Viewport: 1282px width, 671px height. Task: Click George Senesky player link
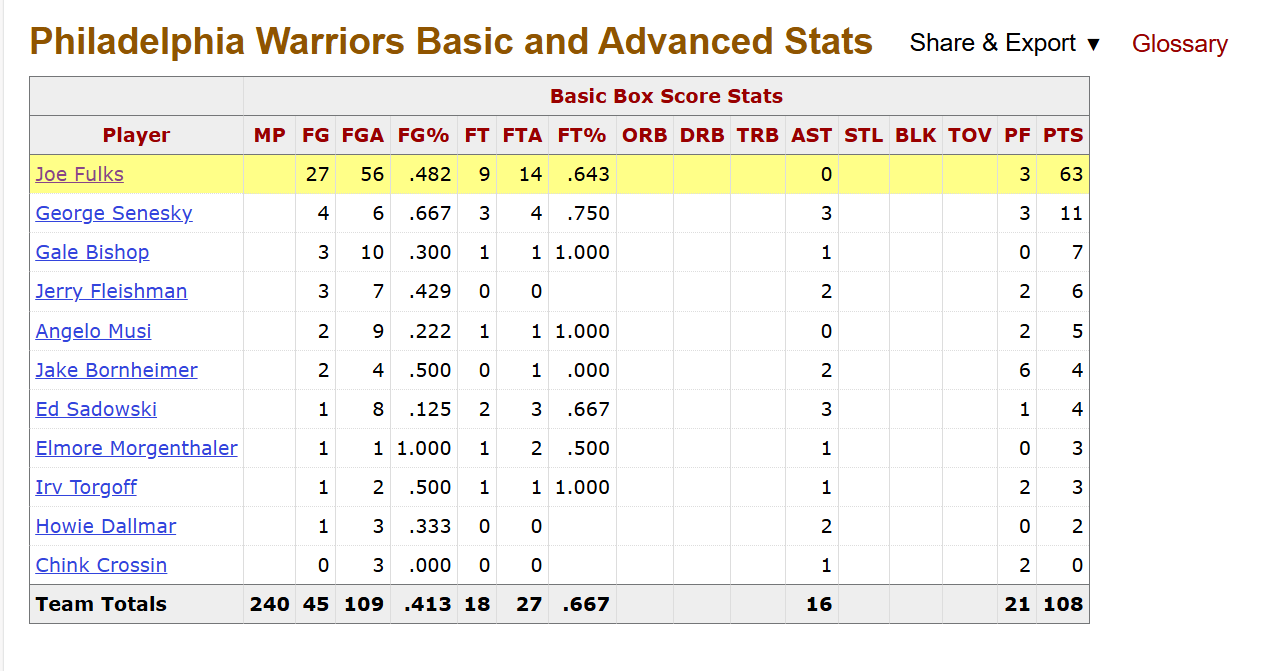coord(114,213)
